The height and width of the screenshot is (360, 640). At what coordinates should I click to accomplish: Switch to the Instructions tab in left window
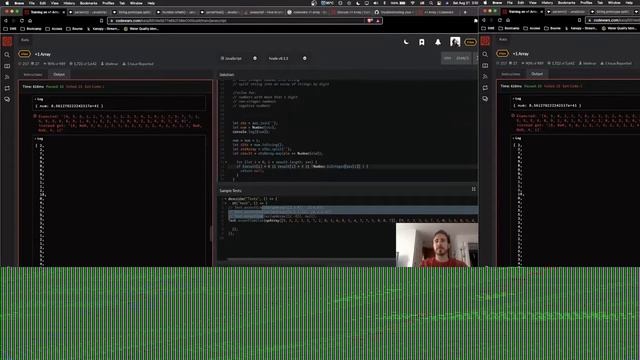coord(33,75)
